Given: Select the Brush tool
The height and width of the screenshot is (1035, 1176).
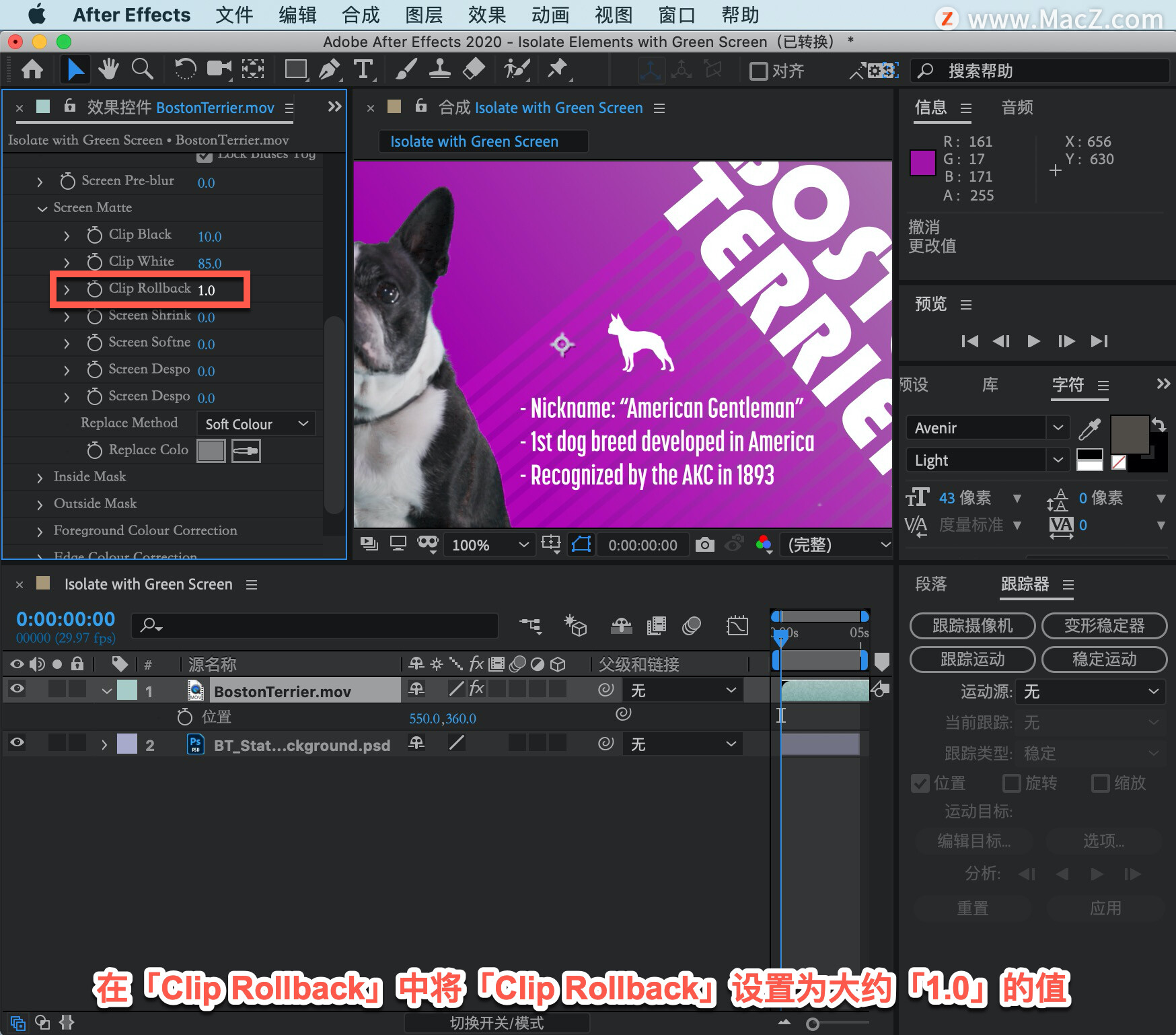Looking at the screenshot, I should [x=406, y=69].
